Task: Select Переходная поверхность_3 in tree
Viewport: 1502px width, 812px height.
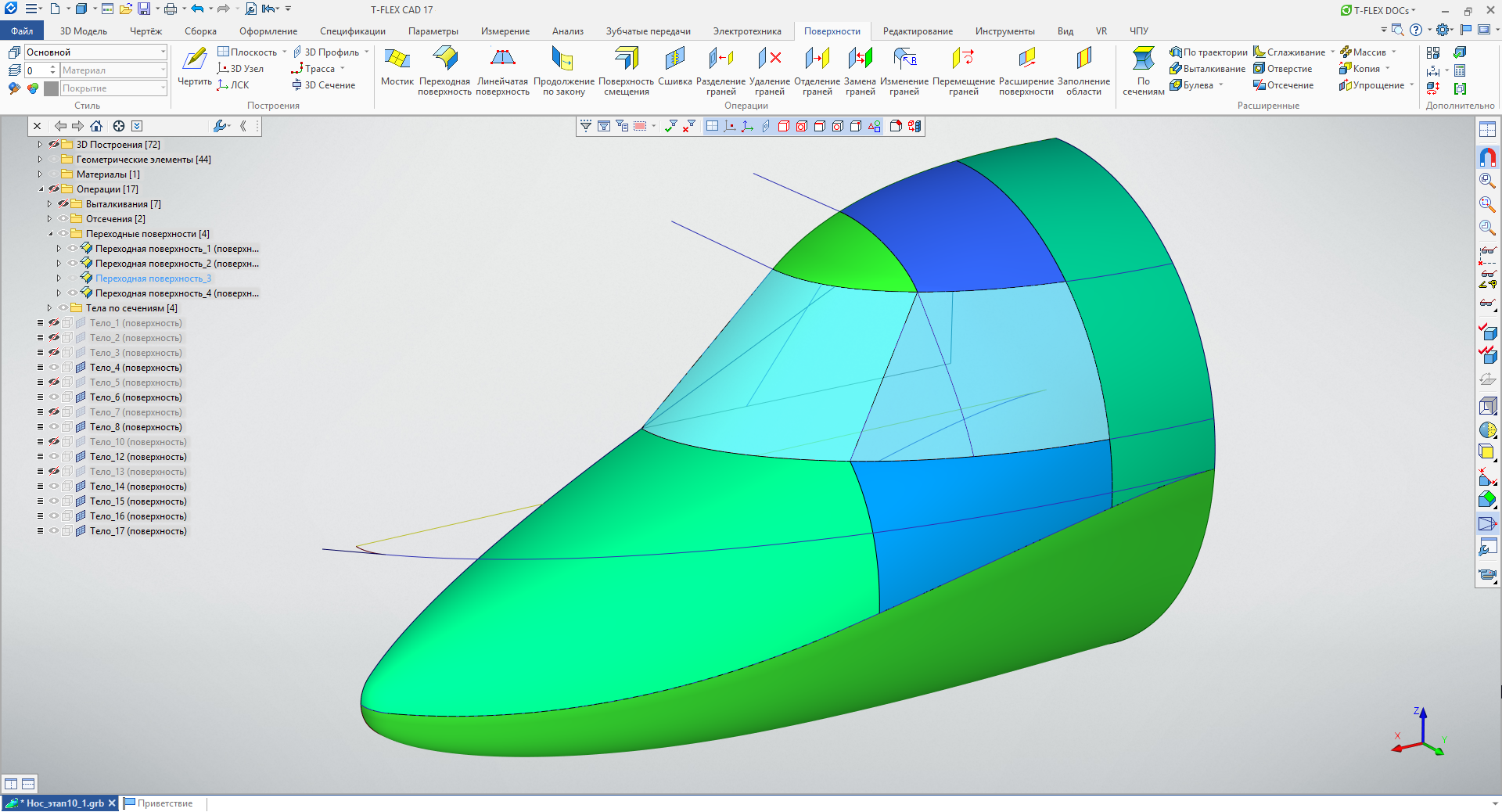Action: click(153, 278)
